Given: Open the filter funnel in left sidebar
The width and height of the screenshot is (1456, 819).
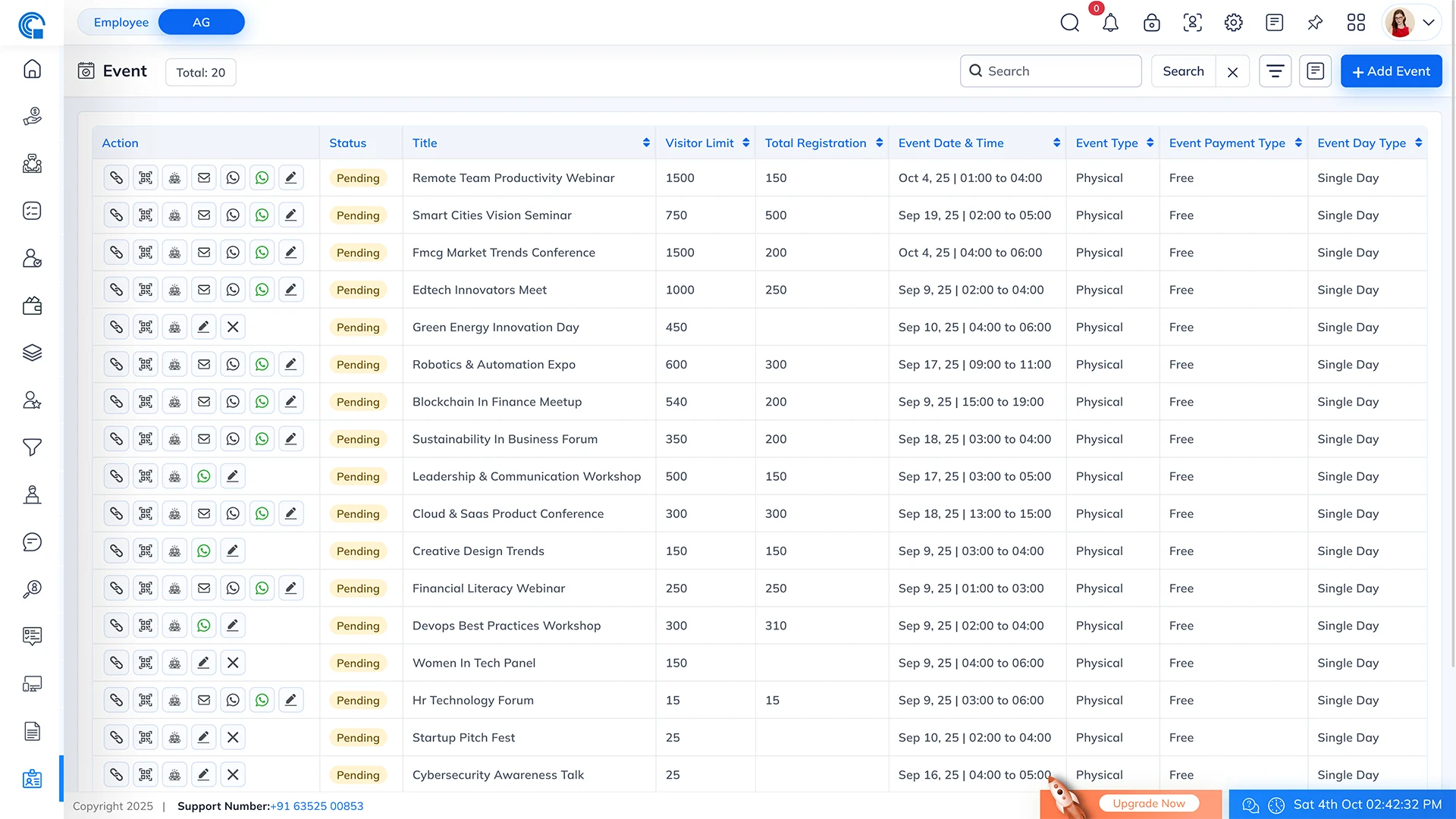Looking at the screenshot, I should pos(32,447).
